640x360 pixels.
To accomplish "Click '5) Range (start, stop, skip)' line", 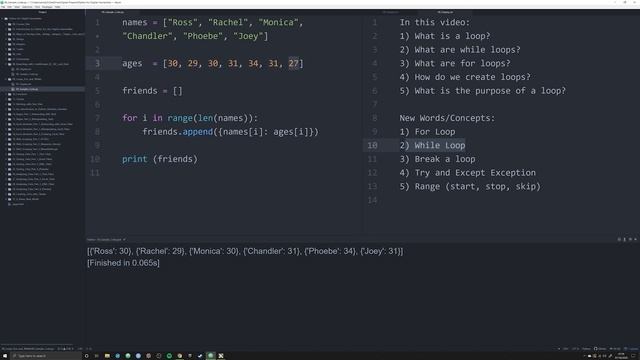I will [470, 186].
